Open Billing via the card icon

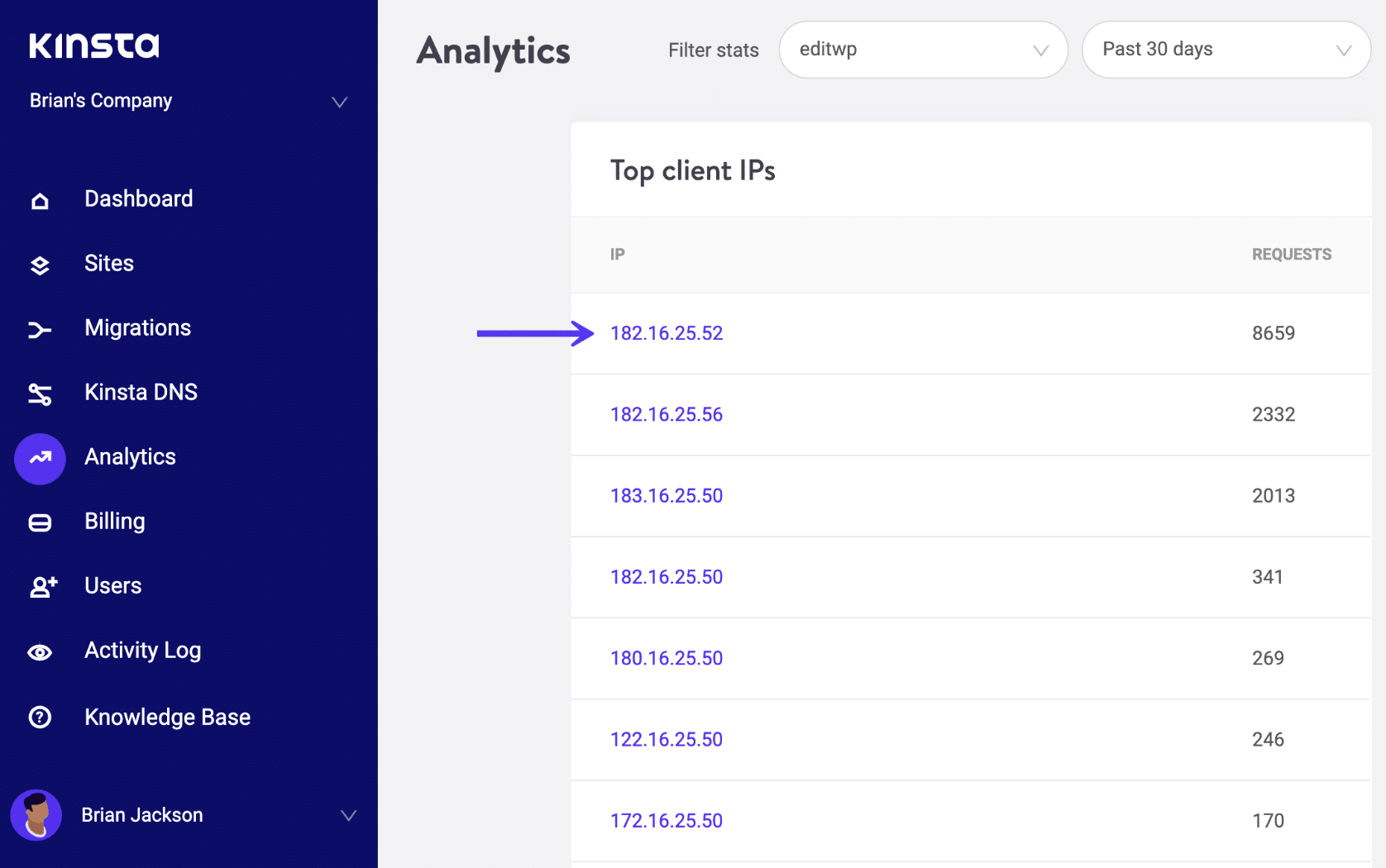click(x=40, y=522)
